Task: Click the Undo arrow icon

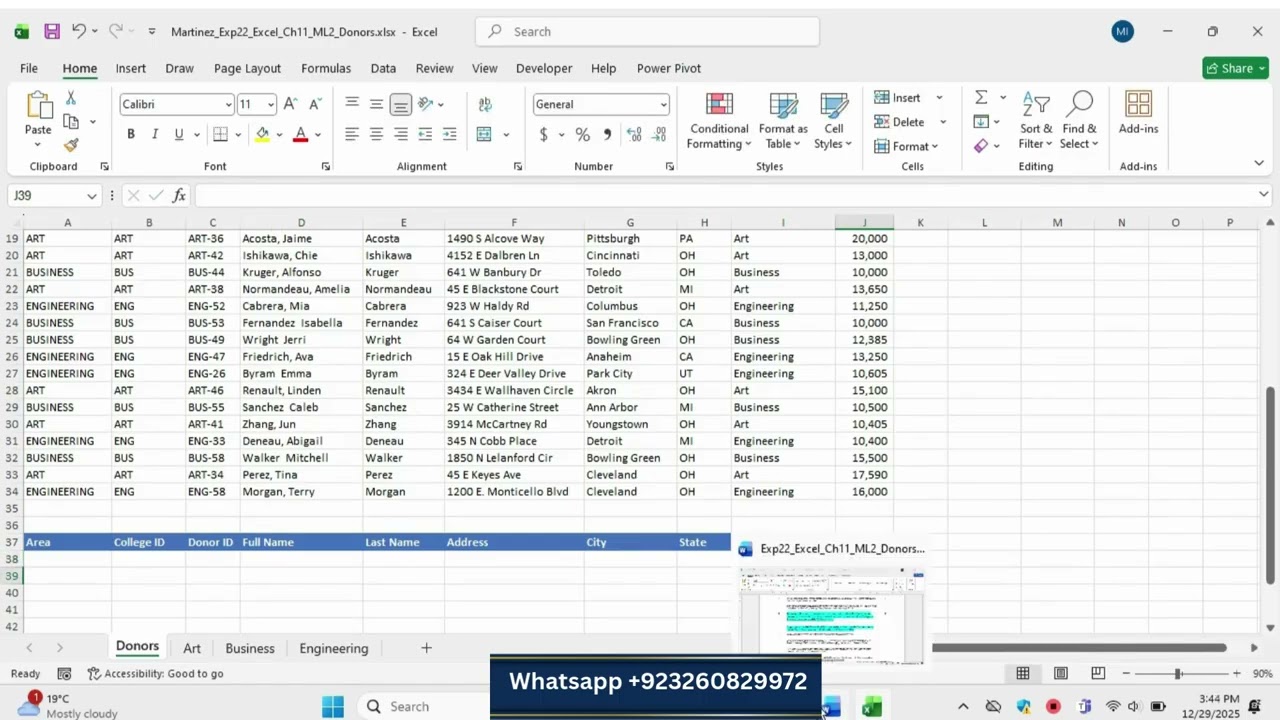Action: [78, 31]
